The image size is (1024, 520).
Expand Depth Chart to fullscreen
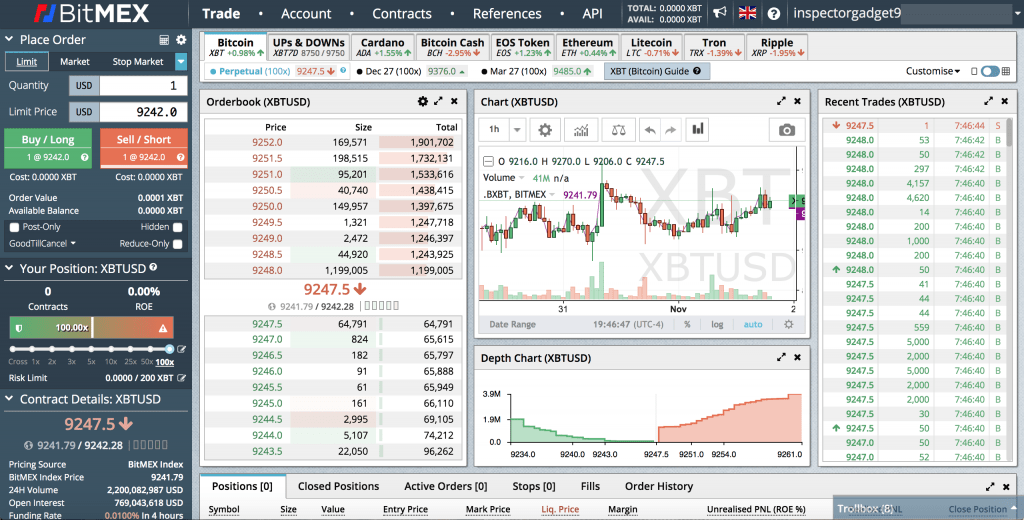781,357
